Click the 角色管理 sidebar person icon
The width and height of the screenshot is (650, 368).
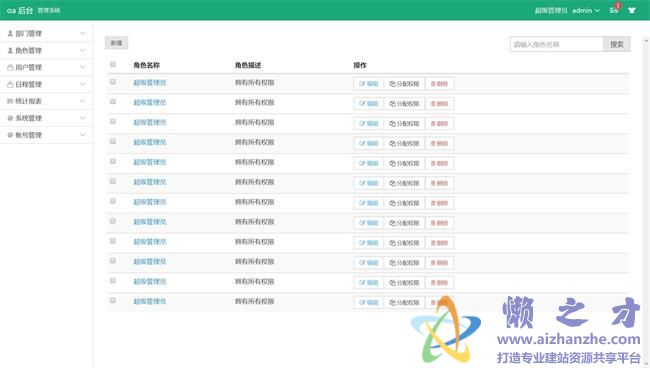pos(10,51)
